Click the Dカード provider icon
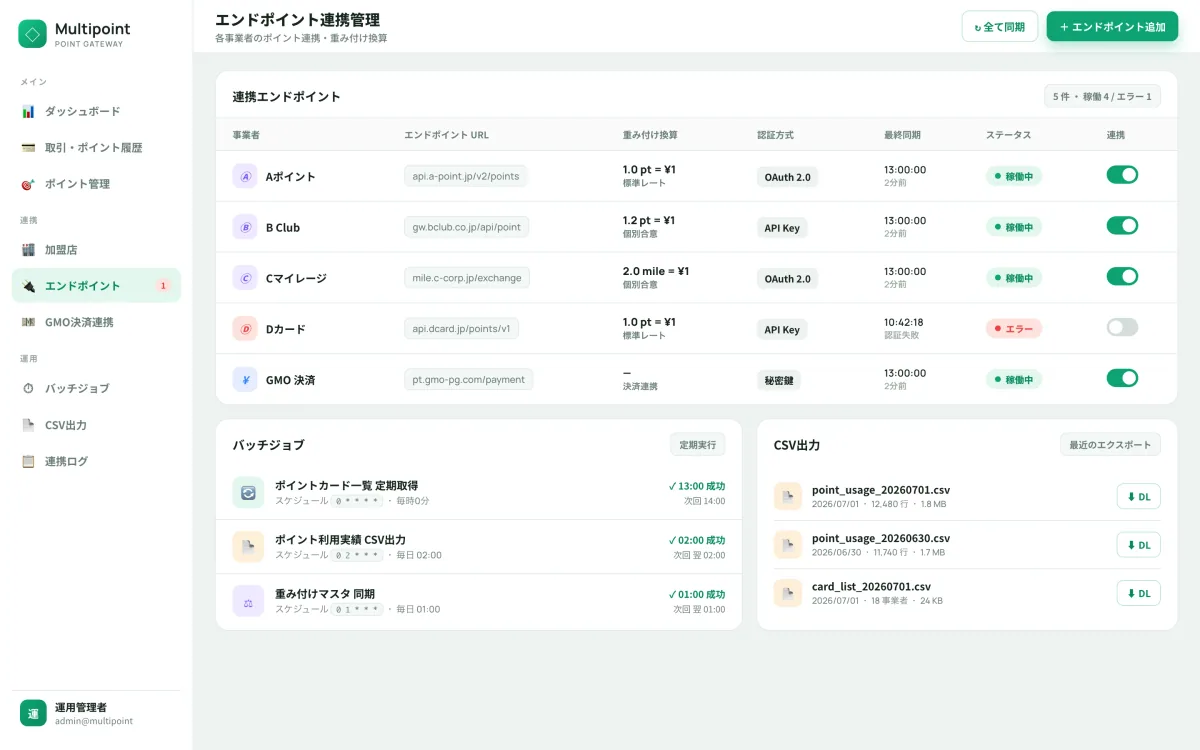 click(245, 329)
